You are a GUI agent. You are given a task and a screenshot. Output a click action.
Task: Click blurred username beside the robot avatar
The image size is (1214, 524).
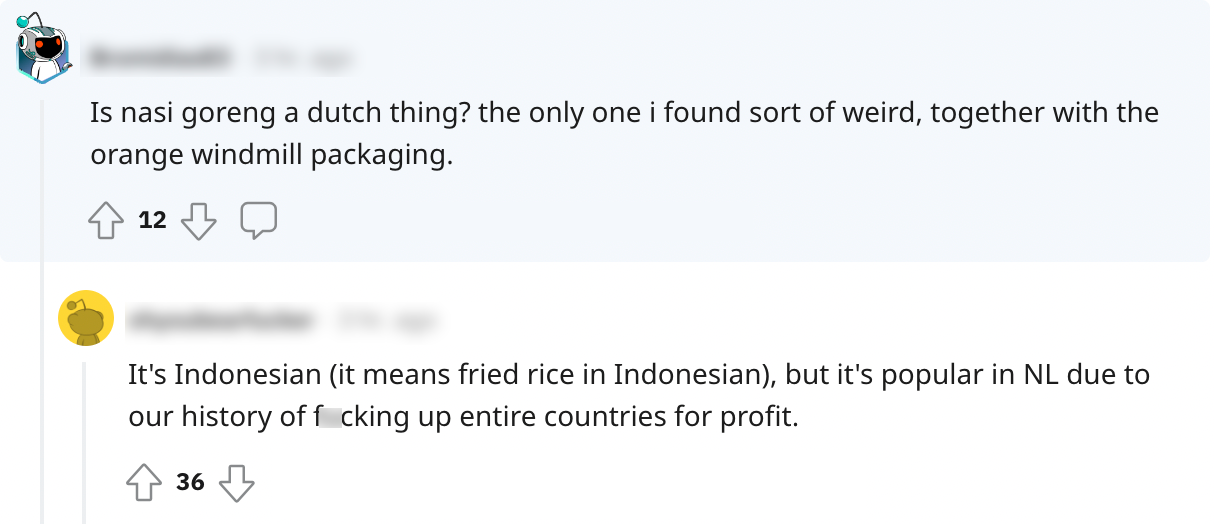(x=160, y=59)
